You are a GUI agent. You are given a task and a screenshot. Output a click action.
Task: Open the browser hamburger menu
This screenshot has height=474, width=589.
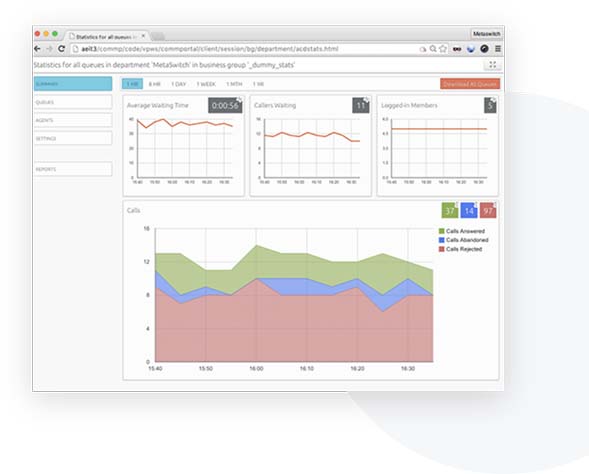click(x=498, y=49)
